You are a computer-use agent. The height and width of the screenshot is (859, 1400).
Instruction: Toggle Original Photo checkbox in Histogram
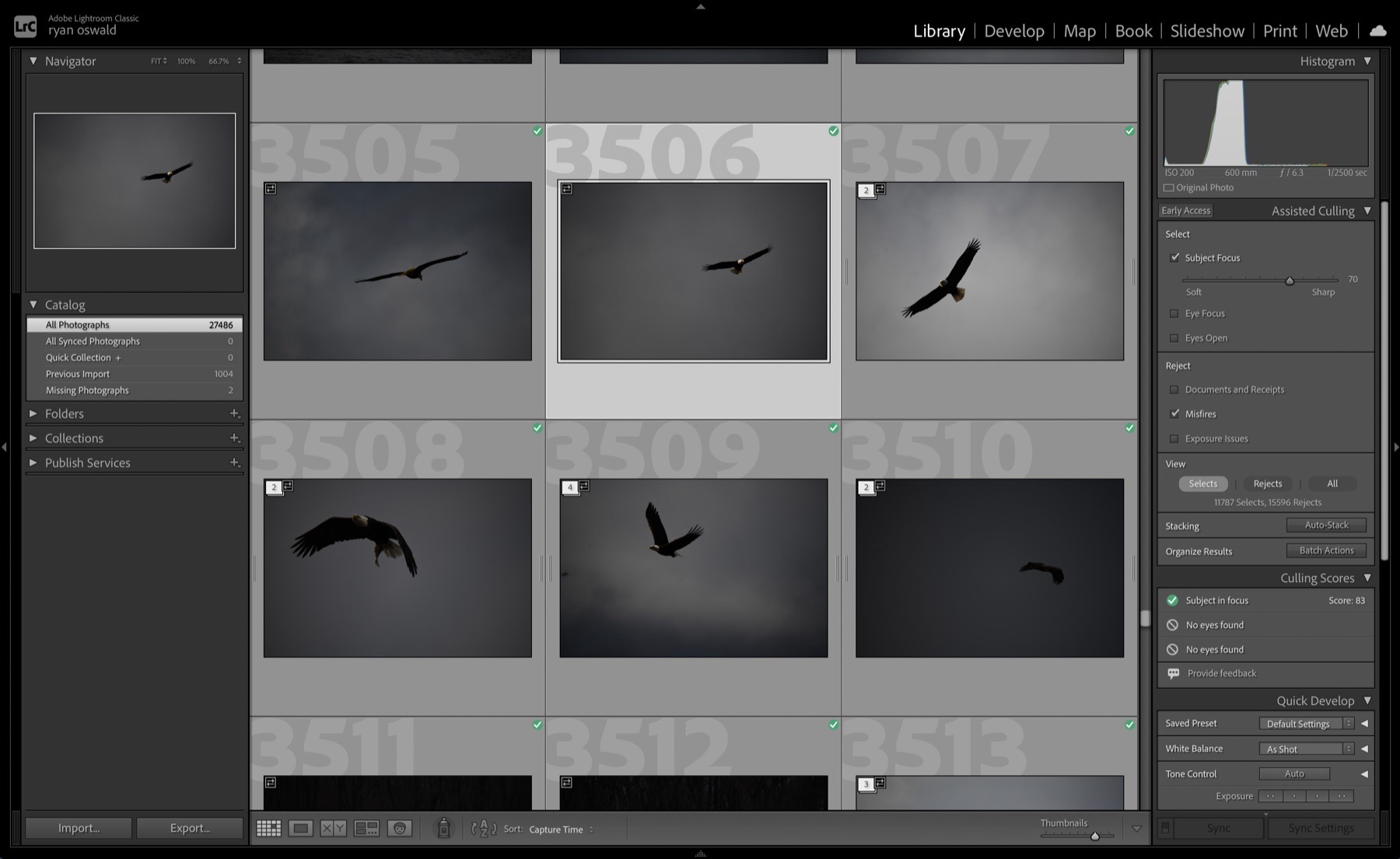1168,188
